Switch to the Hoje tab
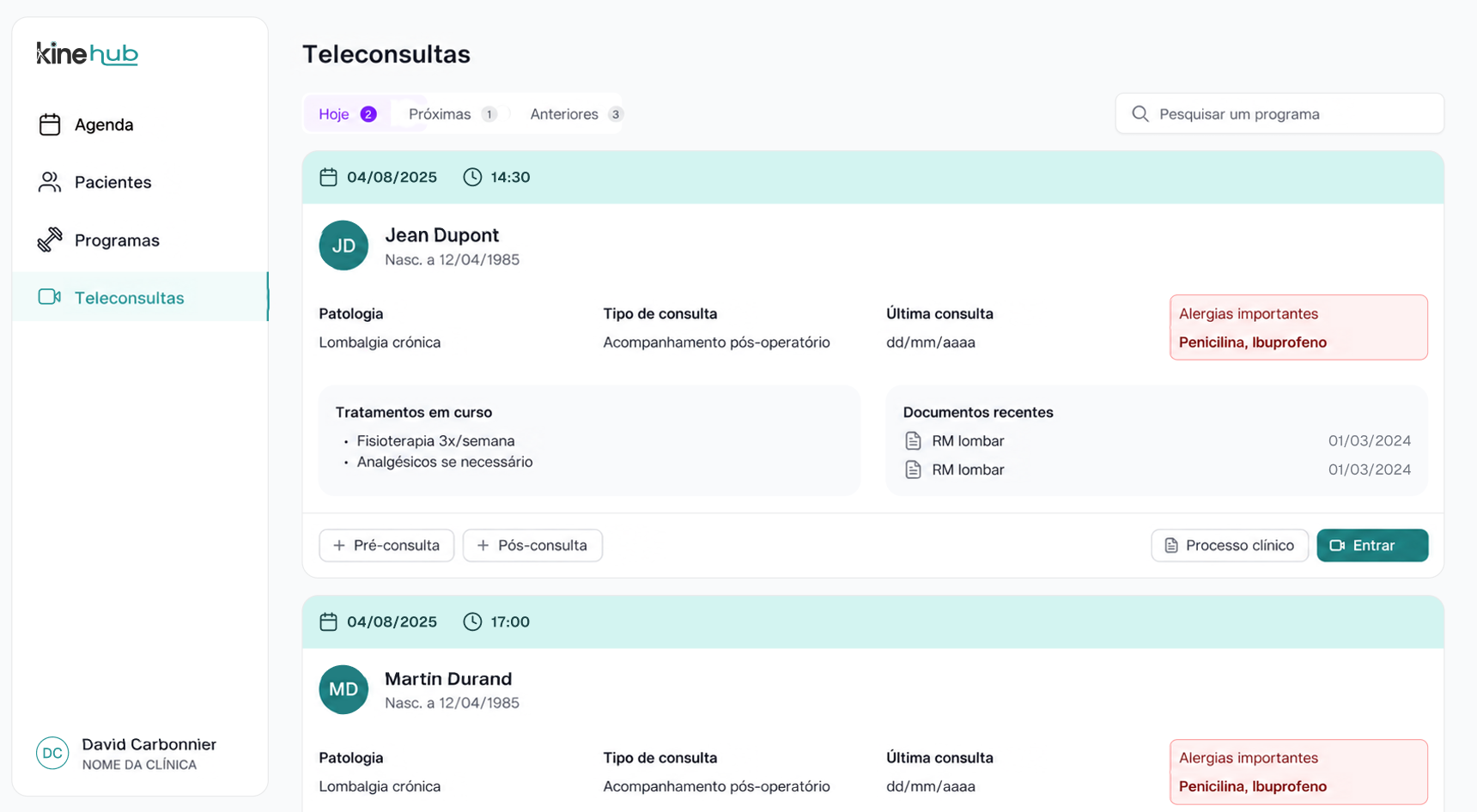 pyautogui.click(x=348, y=114)
